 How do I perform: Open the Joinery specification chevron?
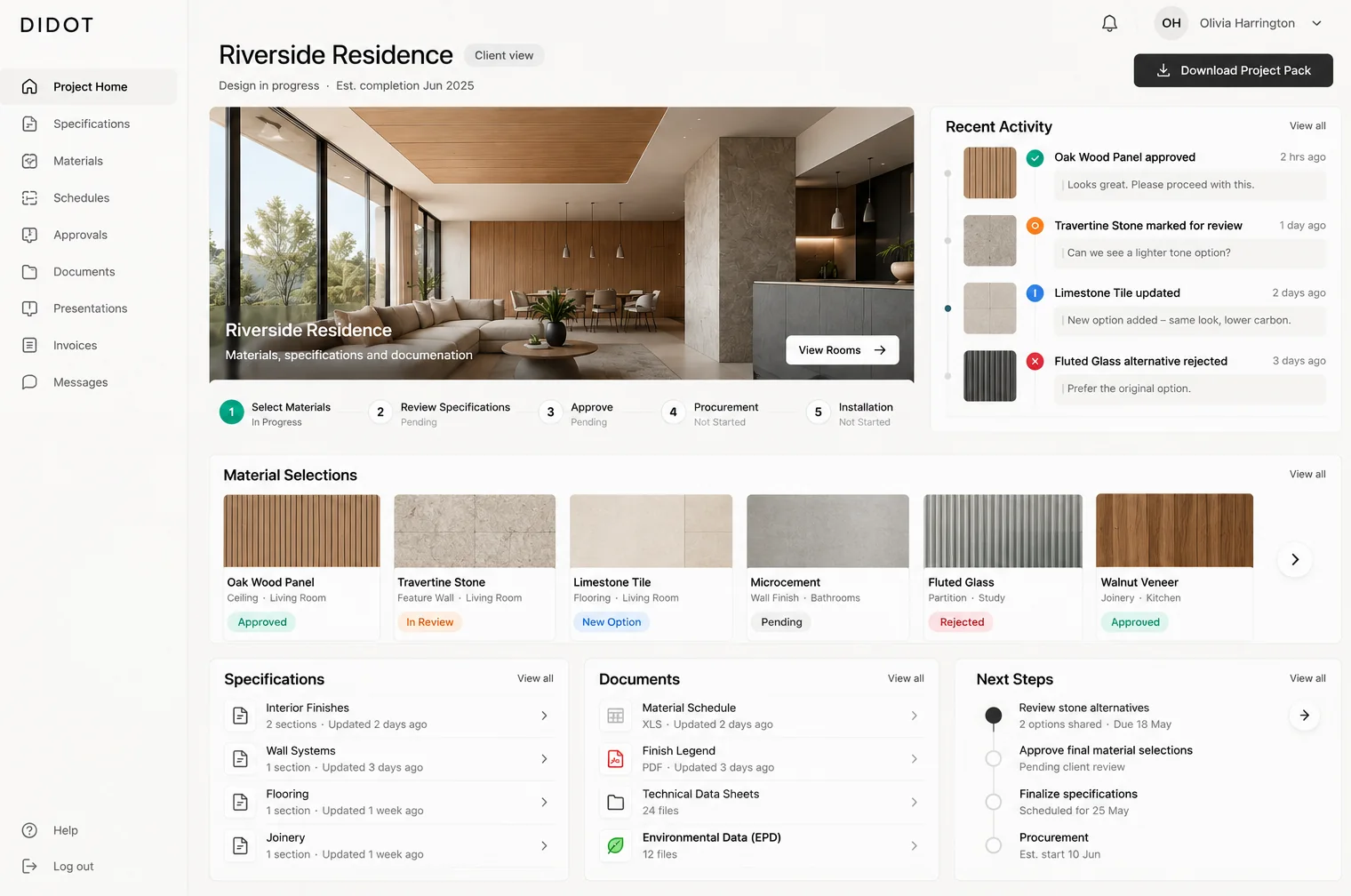click(x=544, y=845)
